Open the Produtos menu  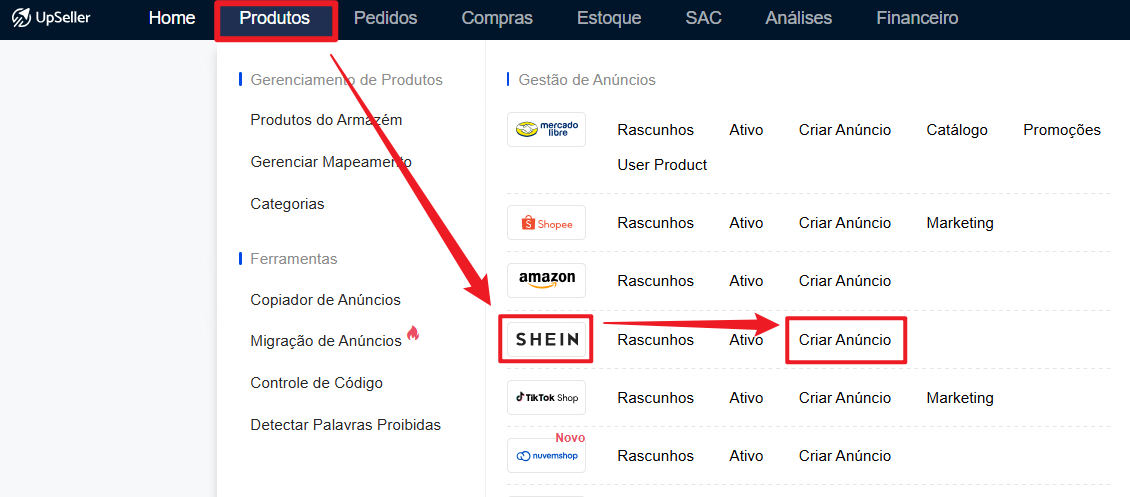(x=275, y=19)
